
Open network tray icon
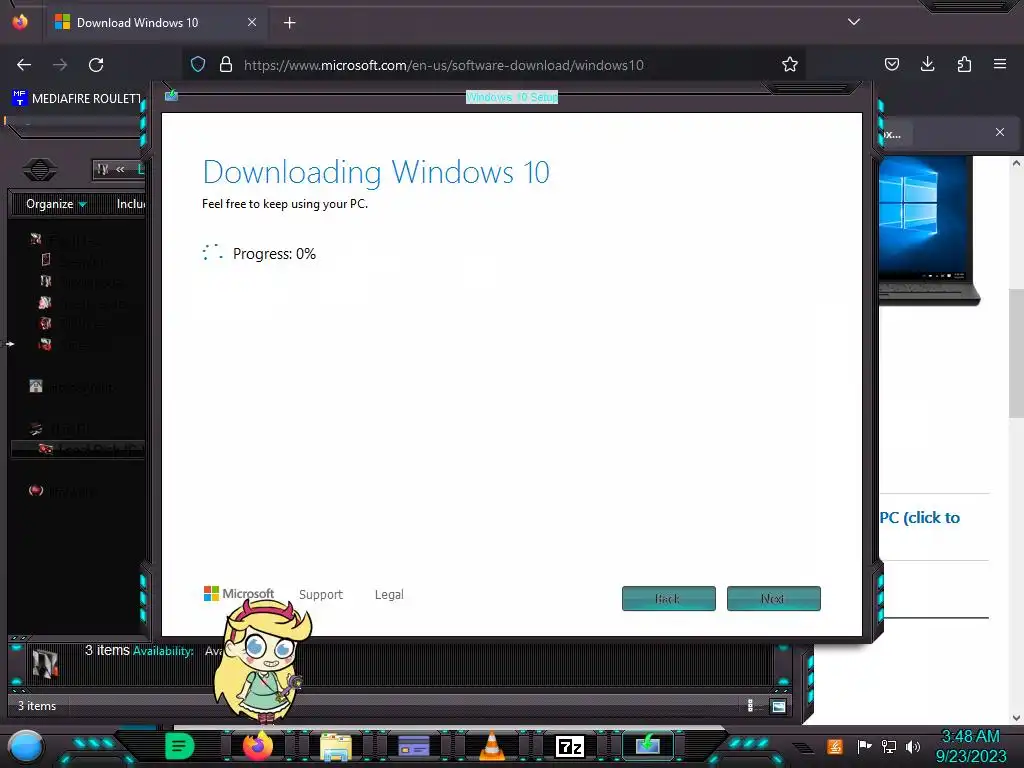(888, 746)
